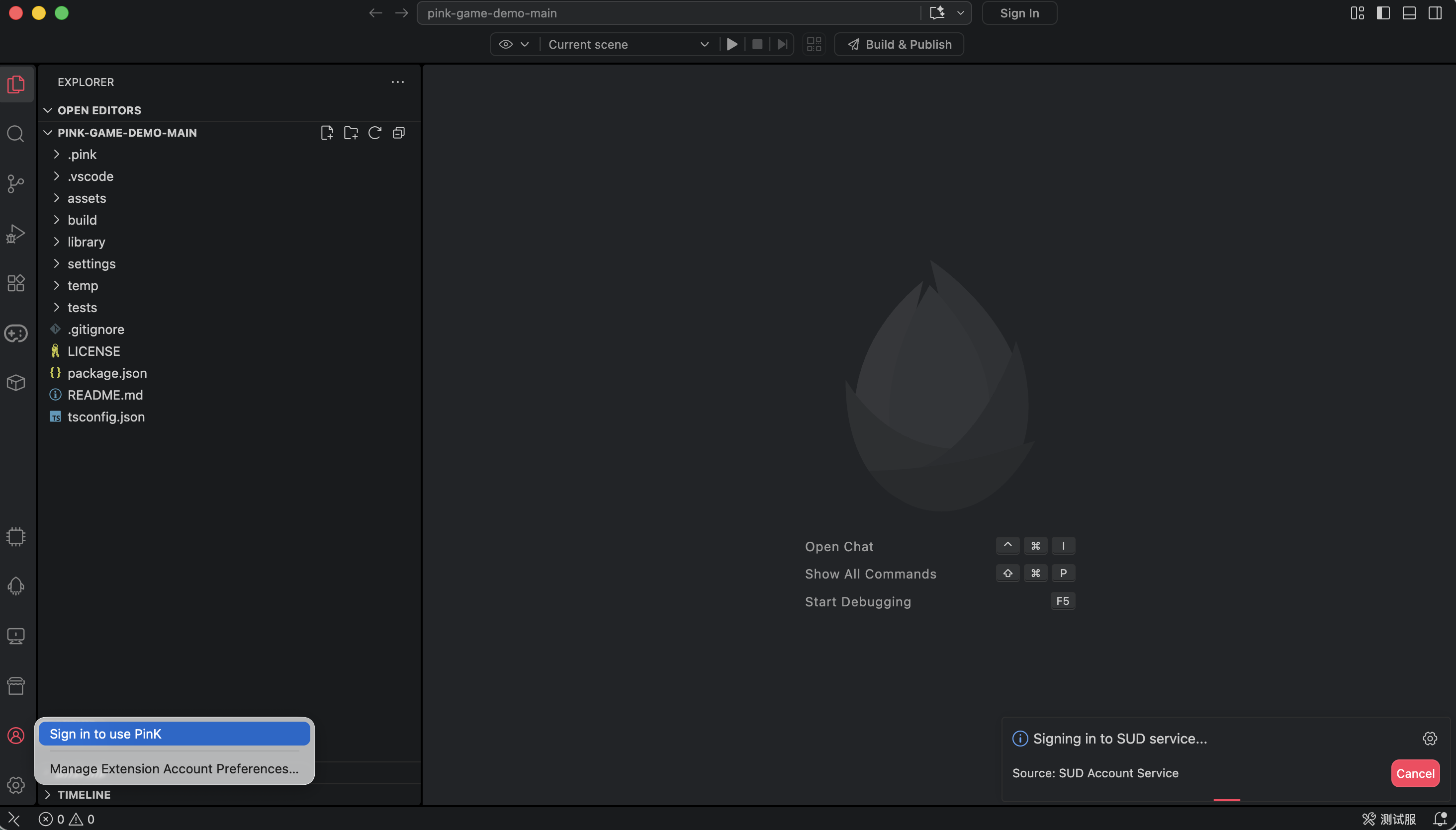1456x830 pixels.
Task: Click Build & Publish button
Action: (x=899, y=44)
